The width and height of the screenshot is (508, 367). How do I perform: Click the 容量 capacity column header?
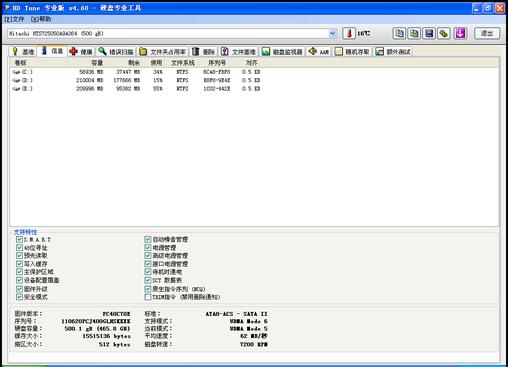(x=97, y=63)
